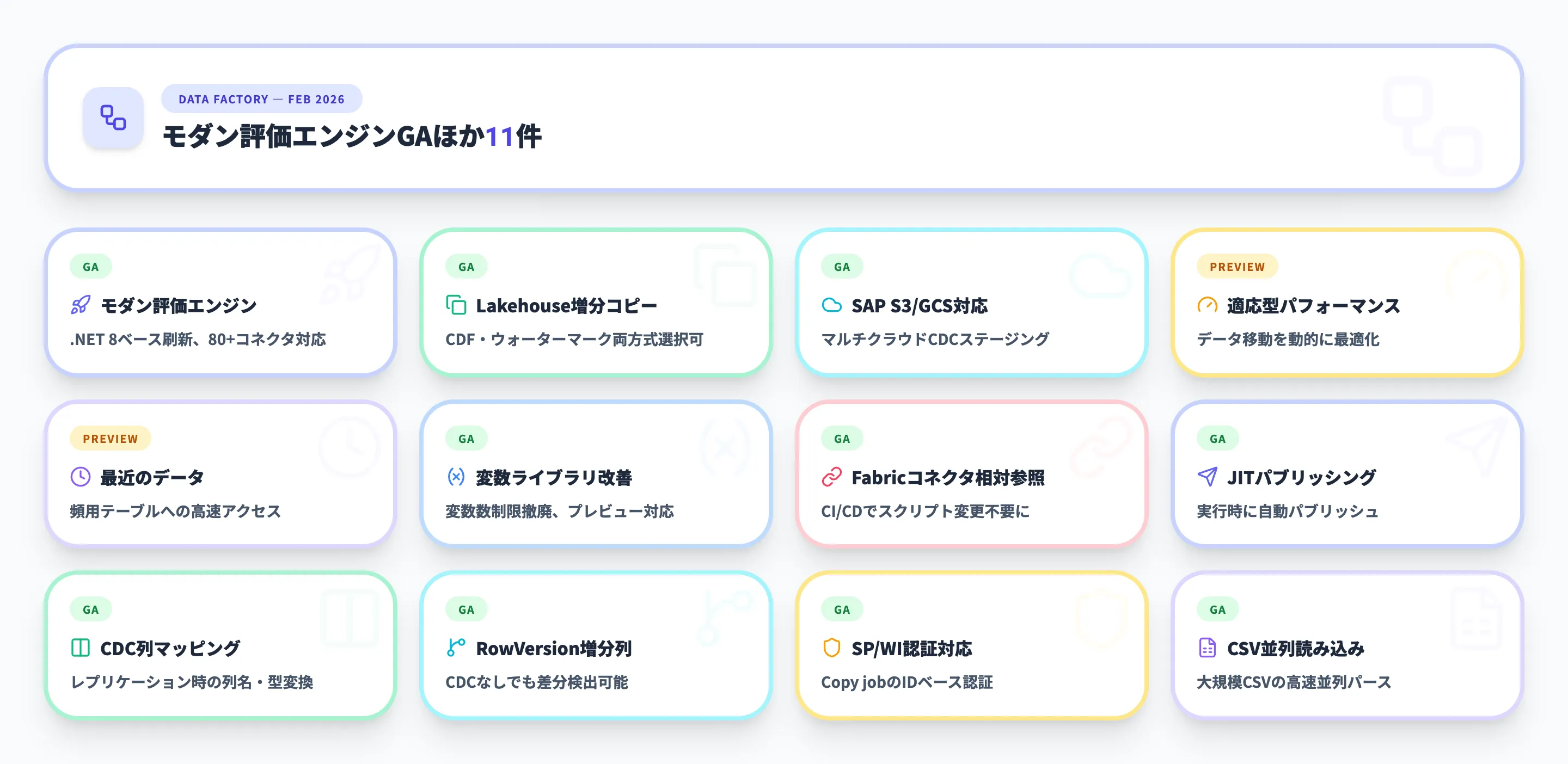The width and height of the screenshot is (1568, 764).
Task: Click the variable (x) icon beside 変数ライブラリ改善
Action: tap(455, 478)
